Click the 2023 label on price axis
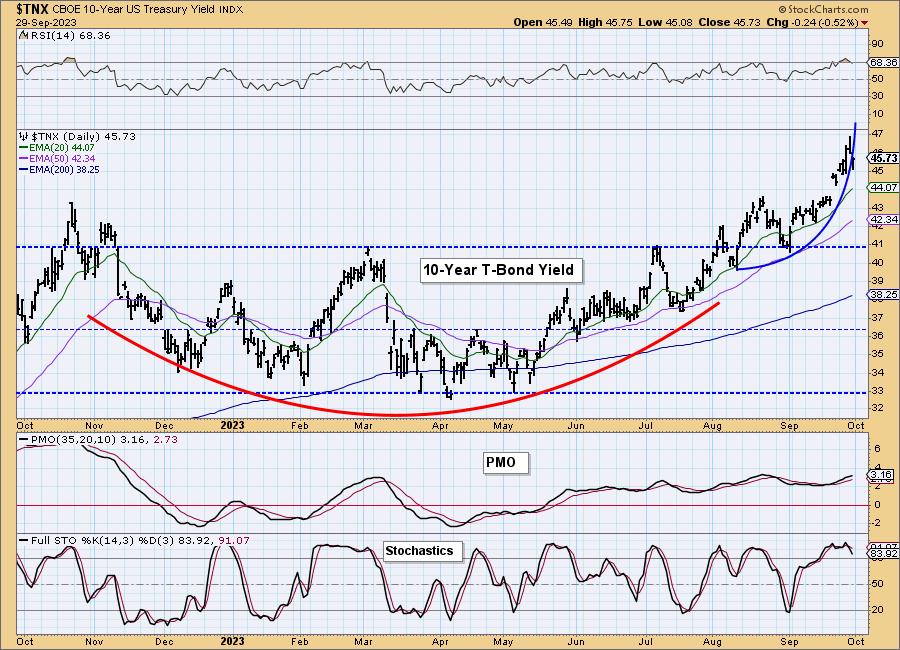The height and width of the screenshot is (650, 900). click(232, 425)
